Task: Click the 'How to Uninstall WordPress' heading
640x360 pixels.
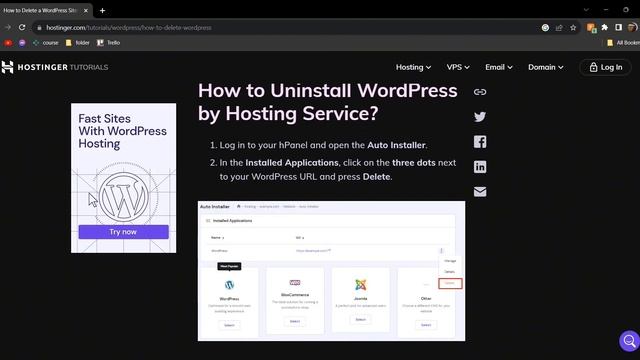Action: tap(328, 102)
